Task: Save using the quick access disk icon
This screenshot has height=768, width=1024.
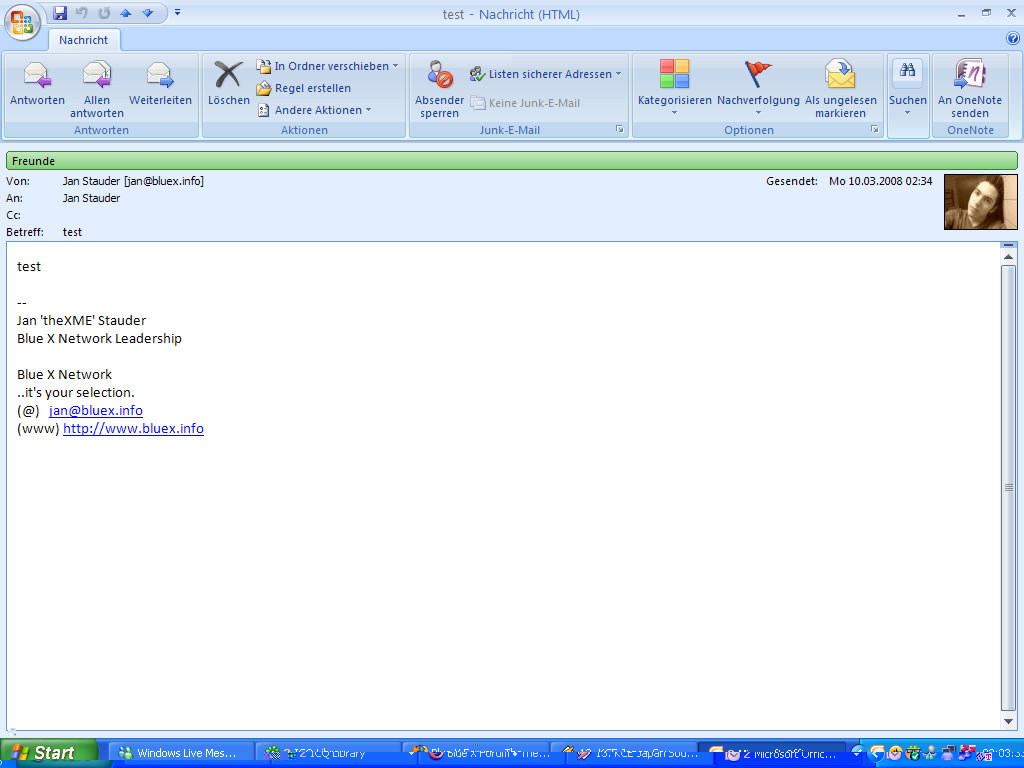Action: [x=60, y=13]
